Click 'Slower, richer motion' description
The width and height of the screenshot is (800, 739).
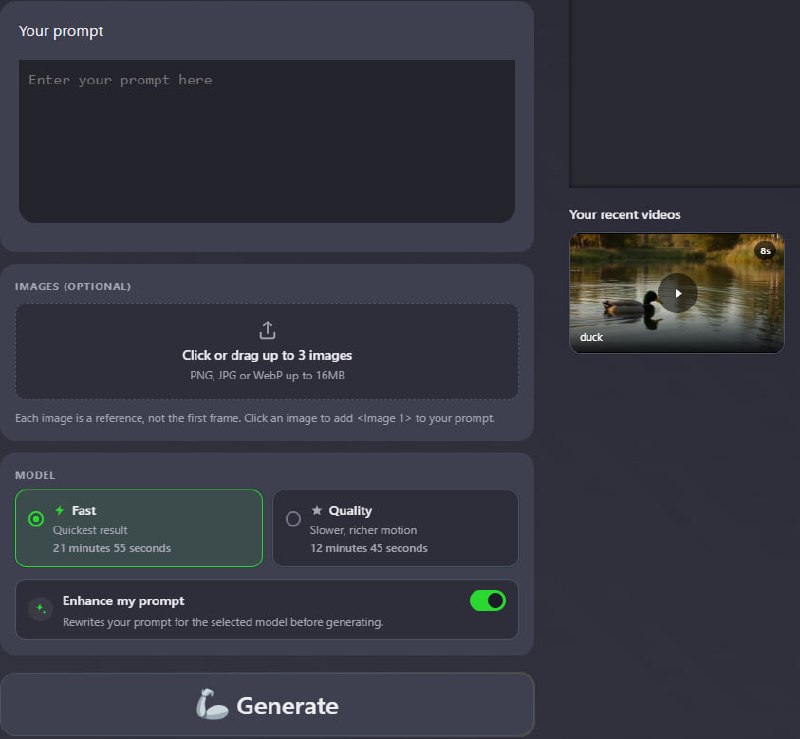tap(363, 530)
